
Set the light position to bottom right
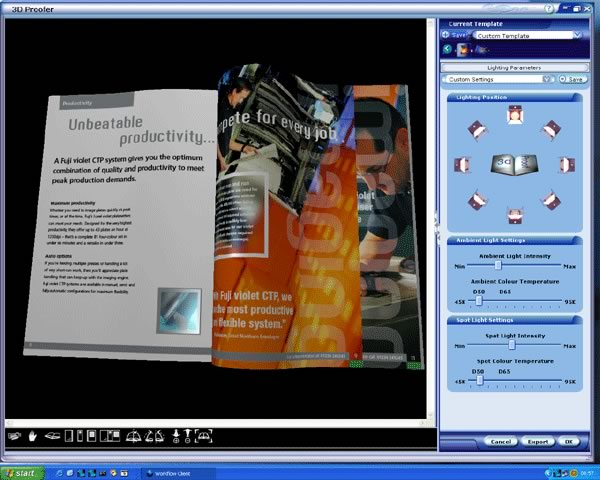(551, 200)
